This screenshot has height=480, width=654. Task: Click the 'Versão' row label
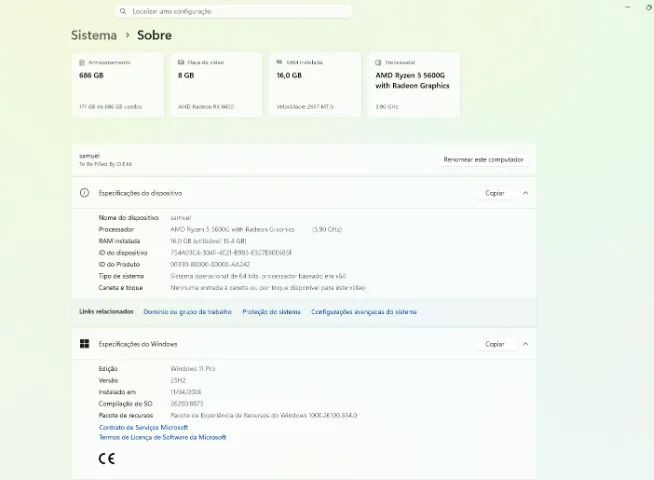tap(108, 380)
